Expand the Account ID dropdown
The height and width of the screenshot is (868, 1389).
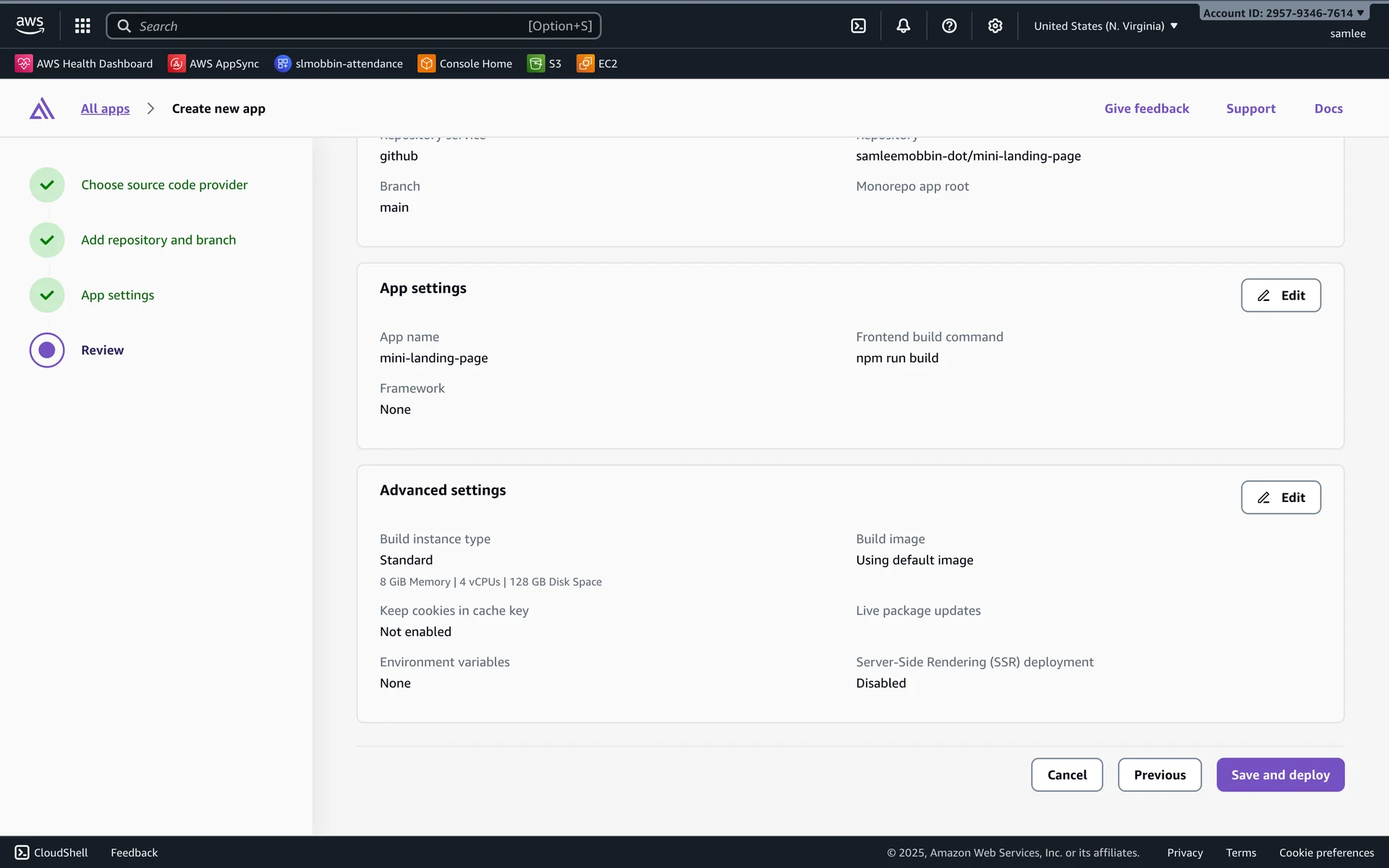(1283, 13)
